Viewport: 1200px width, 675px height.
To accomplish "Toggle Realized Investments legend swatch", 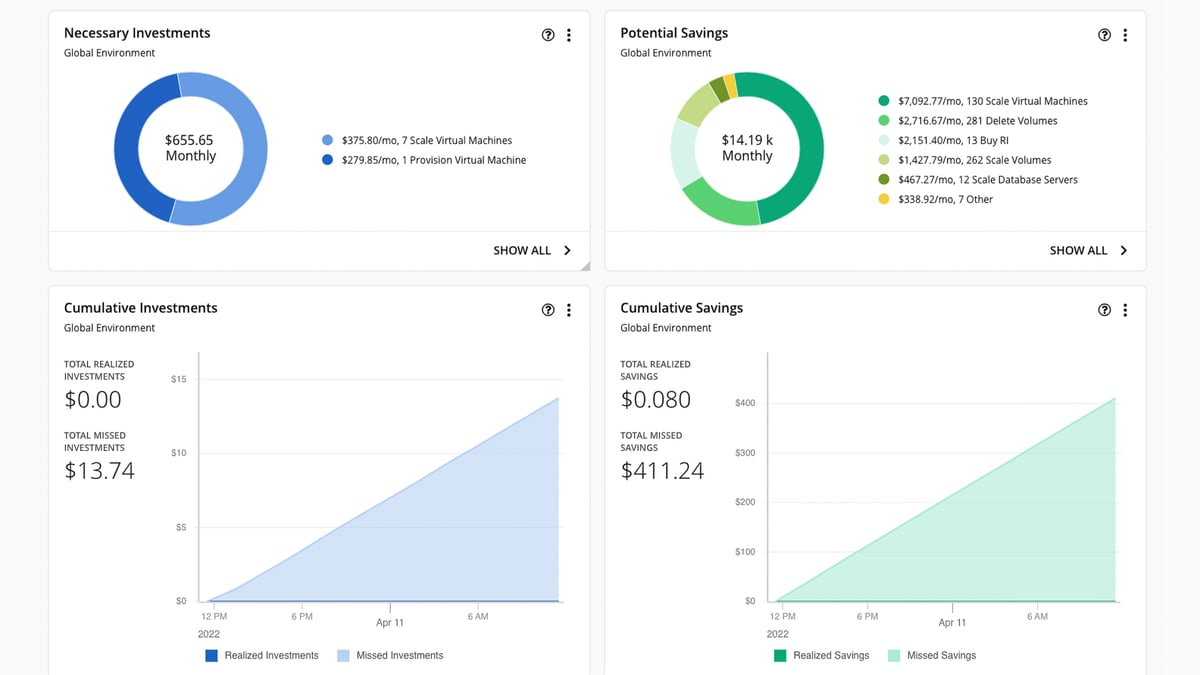I will tap(211, 656).
